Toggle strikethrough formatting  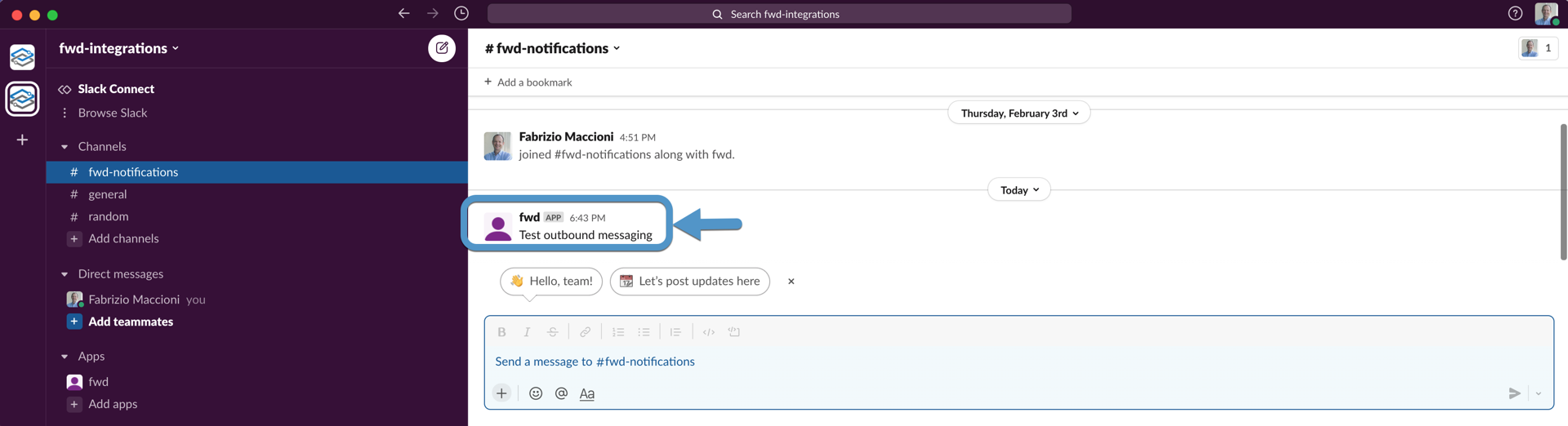tap(553, 332)
